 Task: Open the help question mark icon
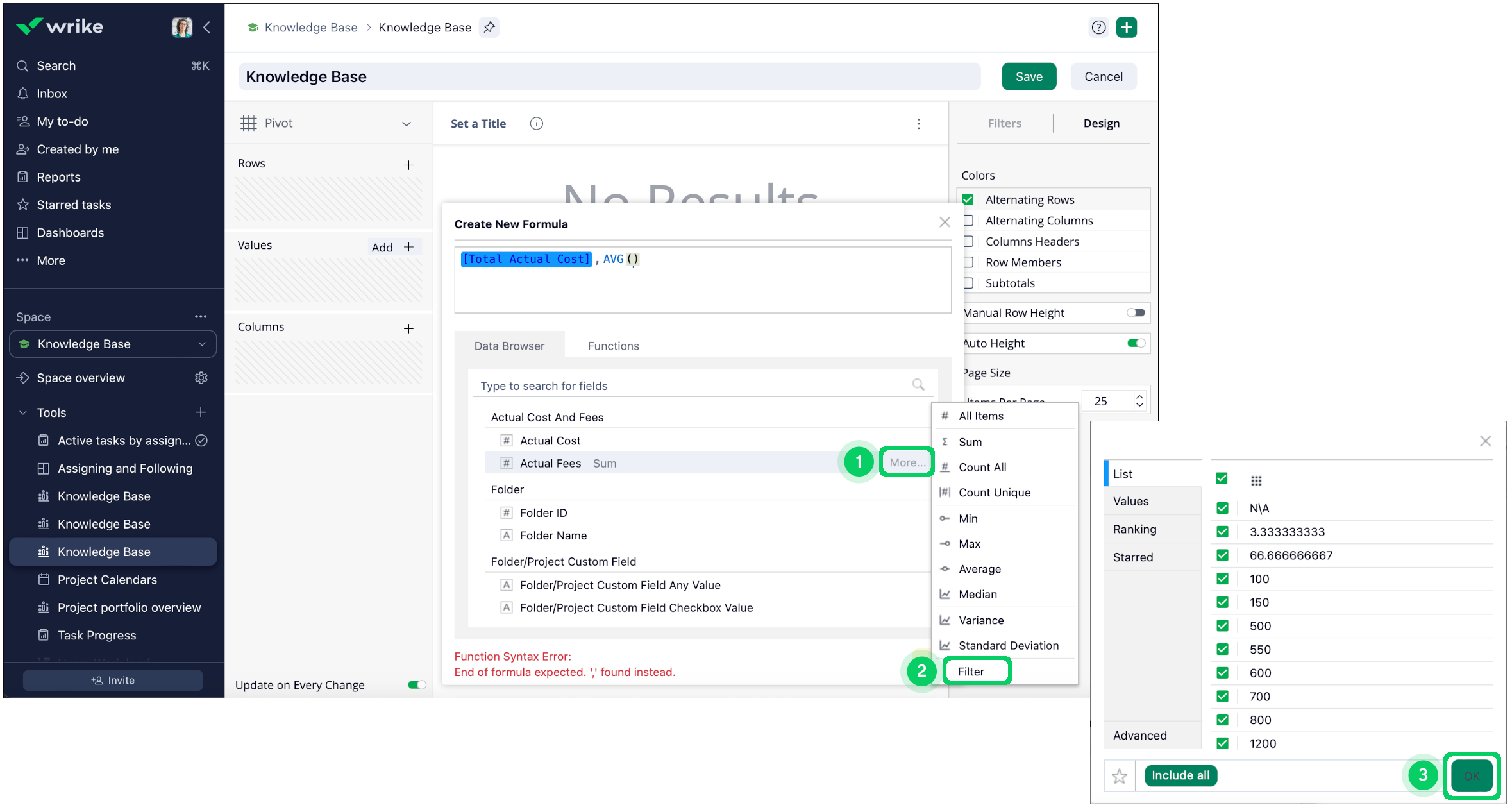[x=1098, y=27]
